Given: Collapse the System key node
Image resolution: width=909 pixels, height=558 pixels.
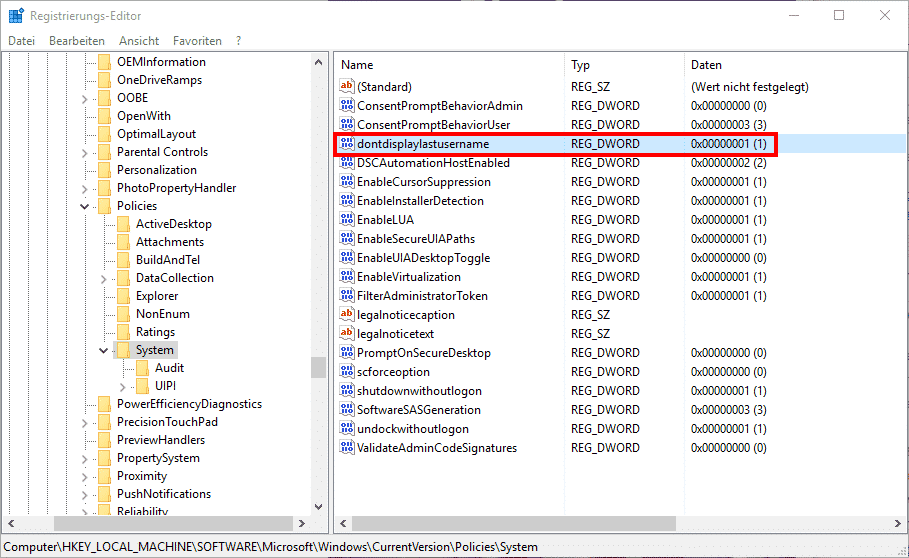Looking at the screenshot, I should click(x=104, y=351).
